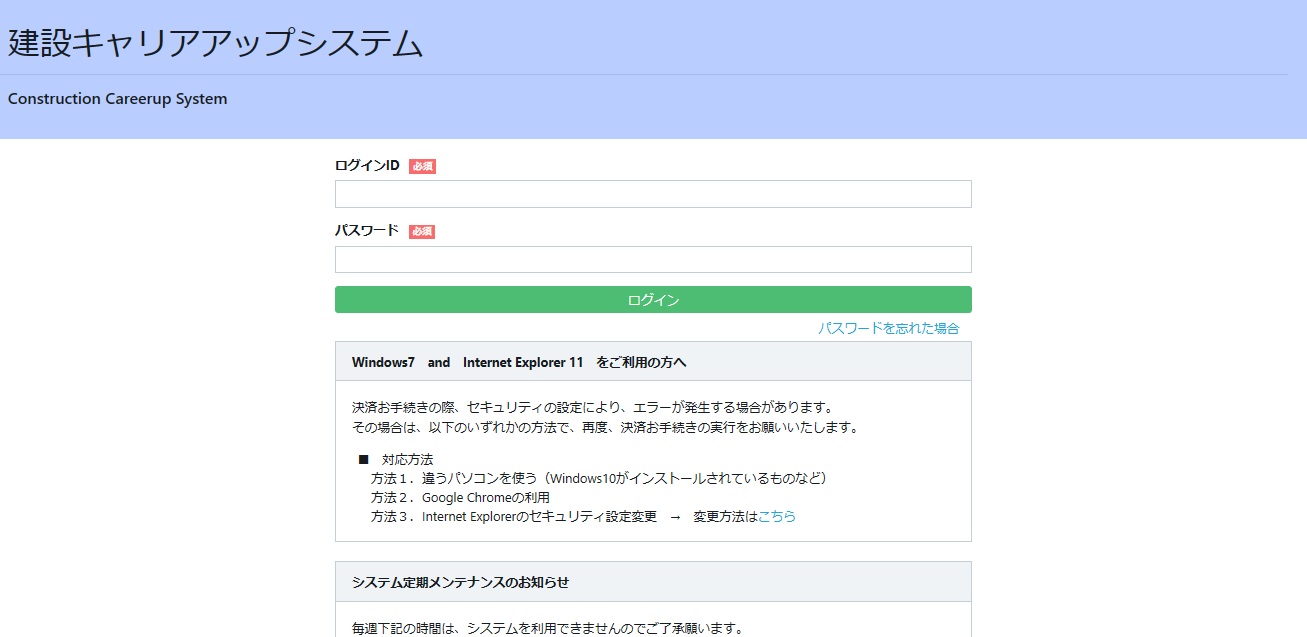The image size is (1307, 637).
Task: Click the パスワード field label
Action: pos(367,231)
